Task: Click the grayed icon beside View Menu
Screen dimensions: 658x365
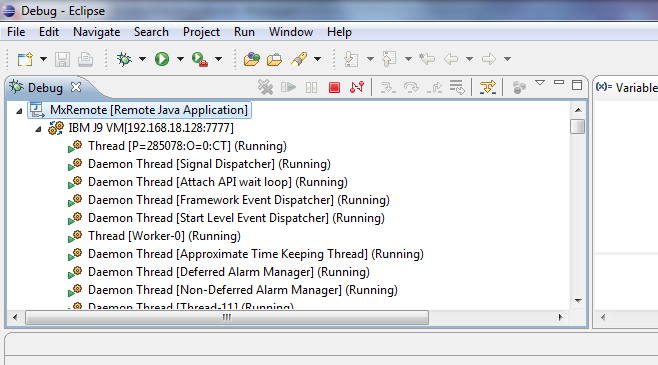Action: (519, 87)
